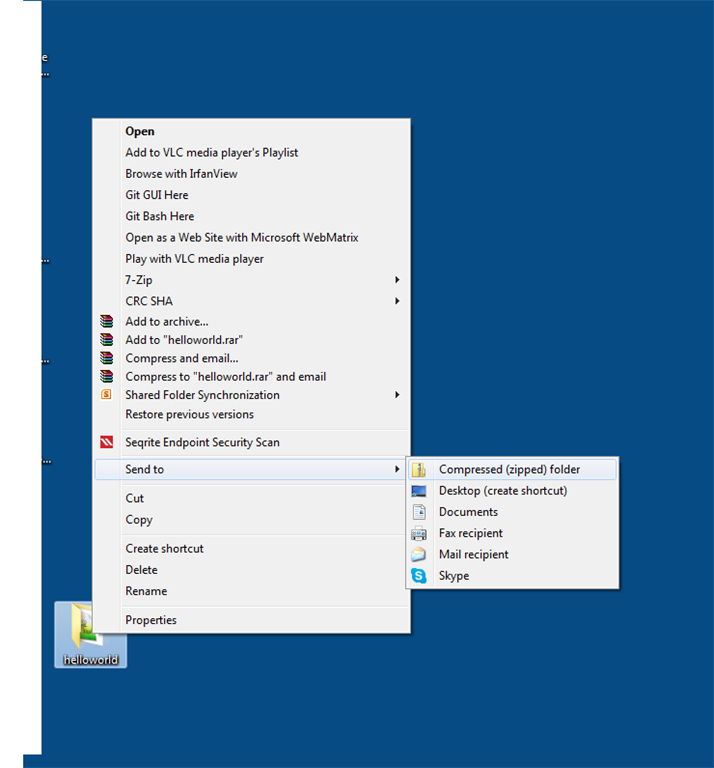
Task: Click the WinRAR icon beside Compress to "helloworld.rar" and email
Action: [107, 376]
